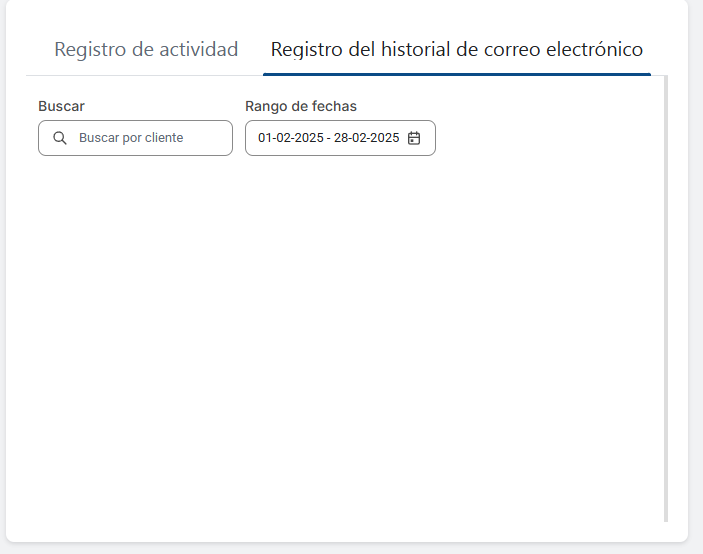The image size is (703, 554).
Task: Select Registro del historial de correo electrónico tab
Action: click(x=456, y=49)
